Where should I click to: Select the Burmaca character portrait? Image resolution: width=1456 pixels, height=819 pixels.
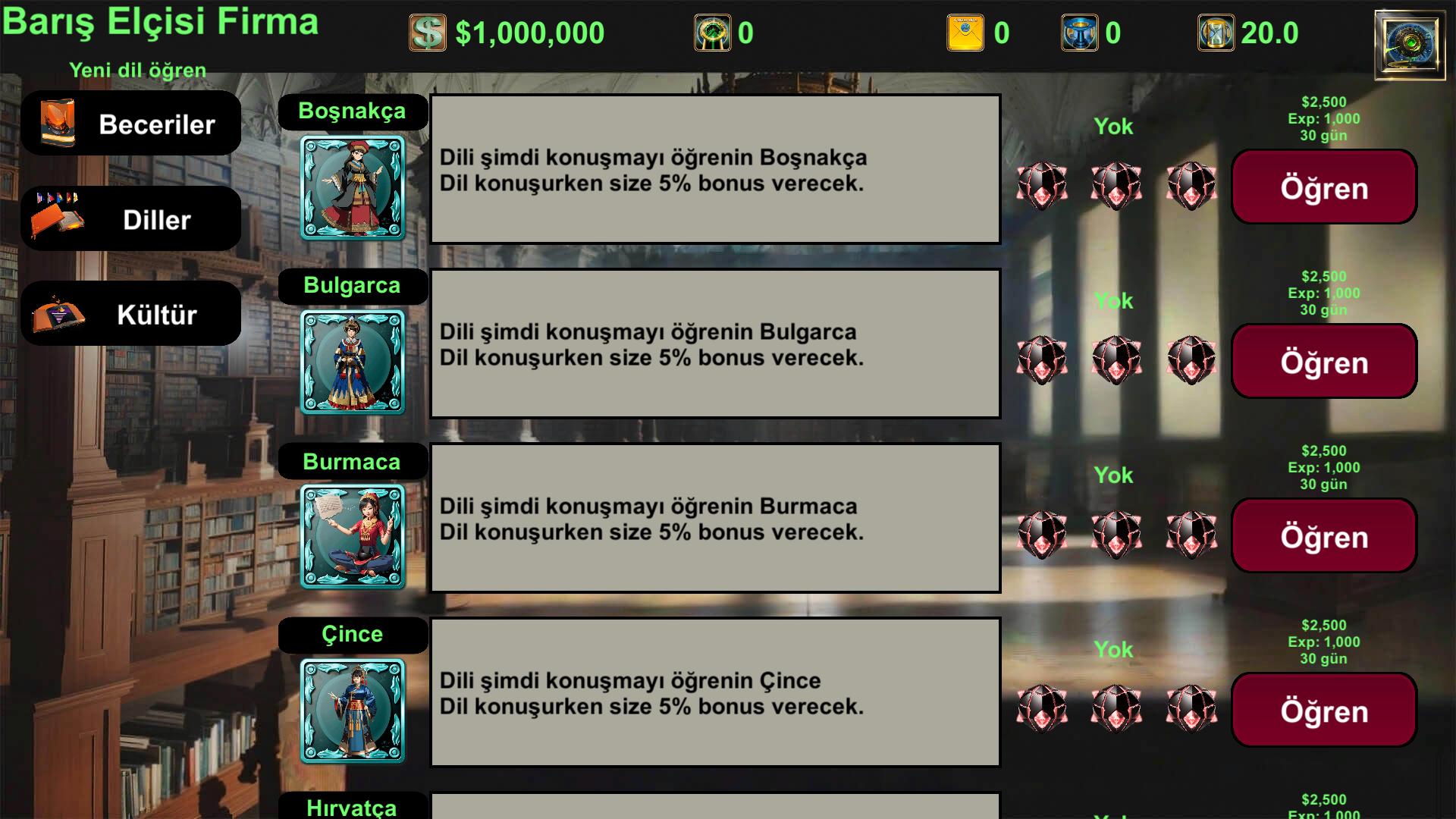tap(353, 536)
